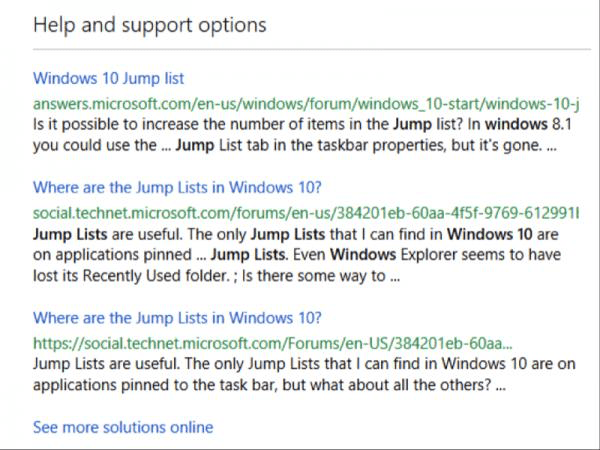Click snippet 'Is it possible to increase the number'
Screen dimensions: 600x450
click(x=302, y=124)
